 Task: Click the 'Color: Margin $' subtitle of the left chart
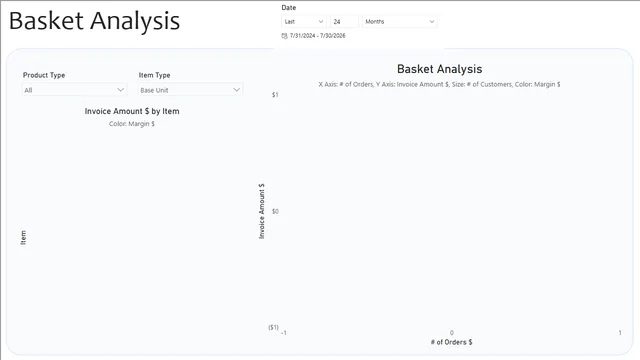[x=132, y=124]
